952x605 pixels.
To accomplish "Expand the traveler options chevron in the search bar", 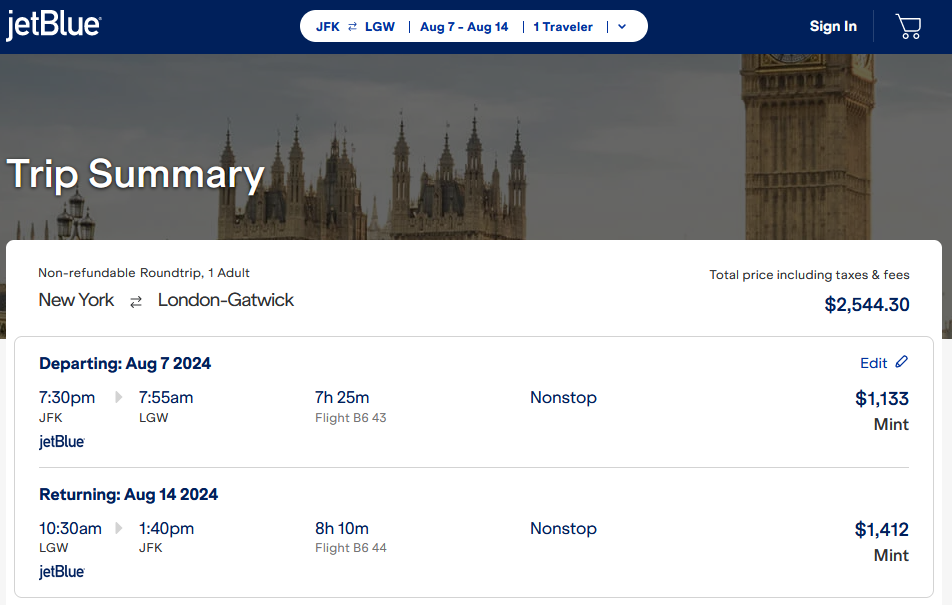I will [623, 27].
